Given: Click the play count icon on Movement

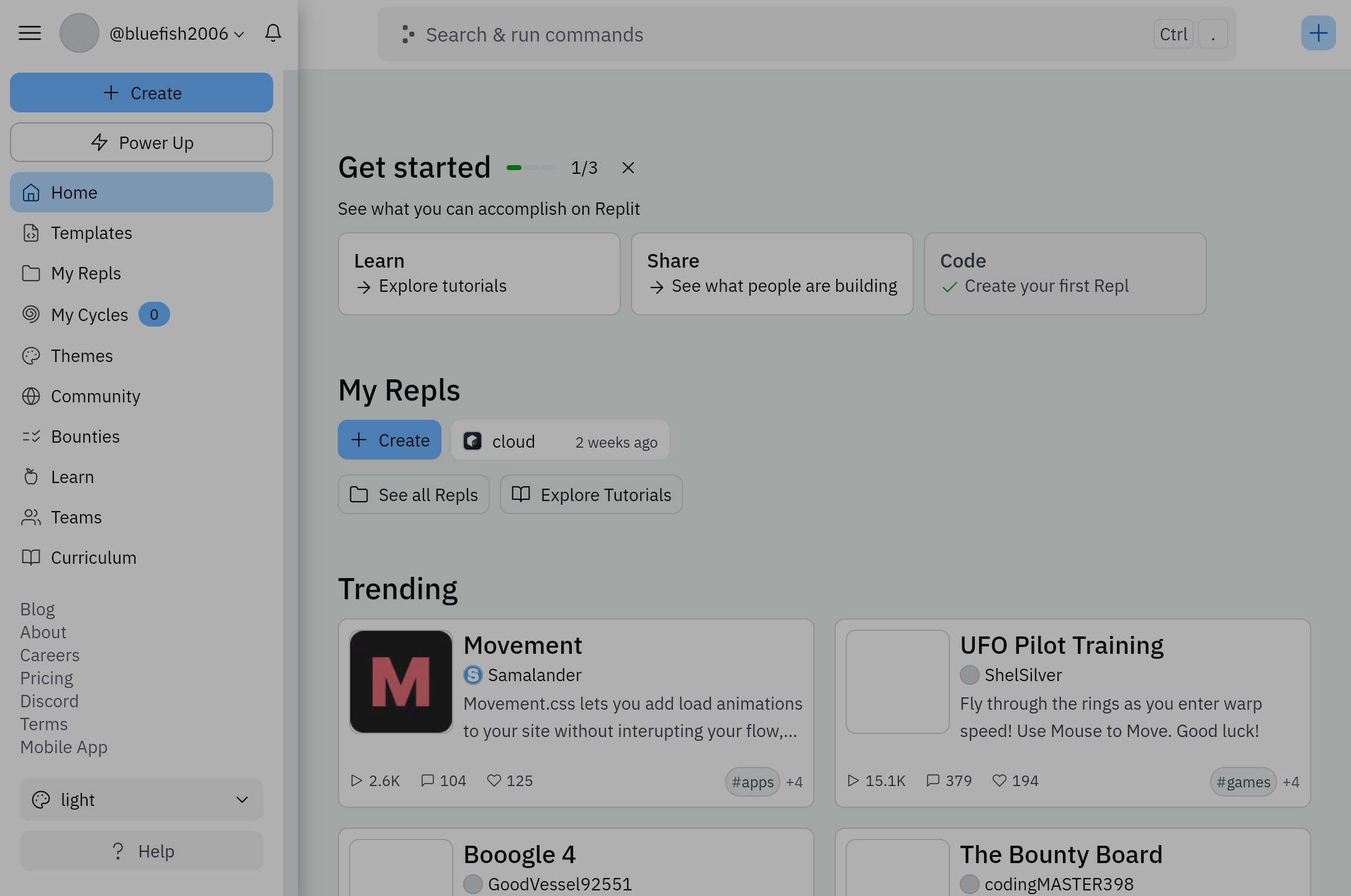Looking at the screenshot, I should [356, 781].
